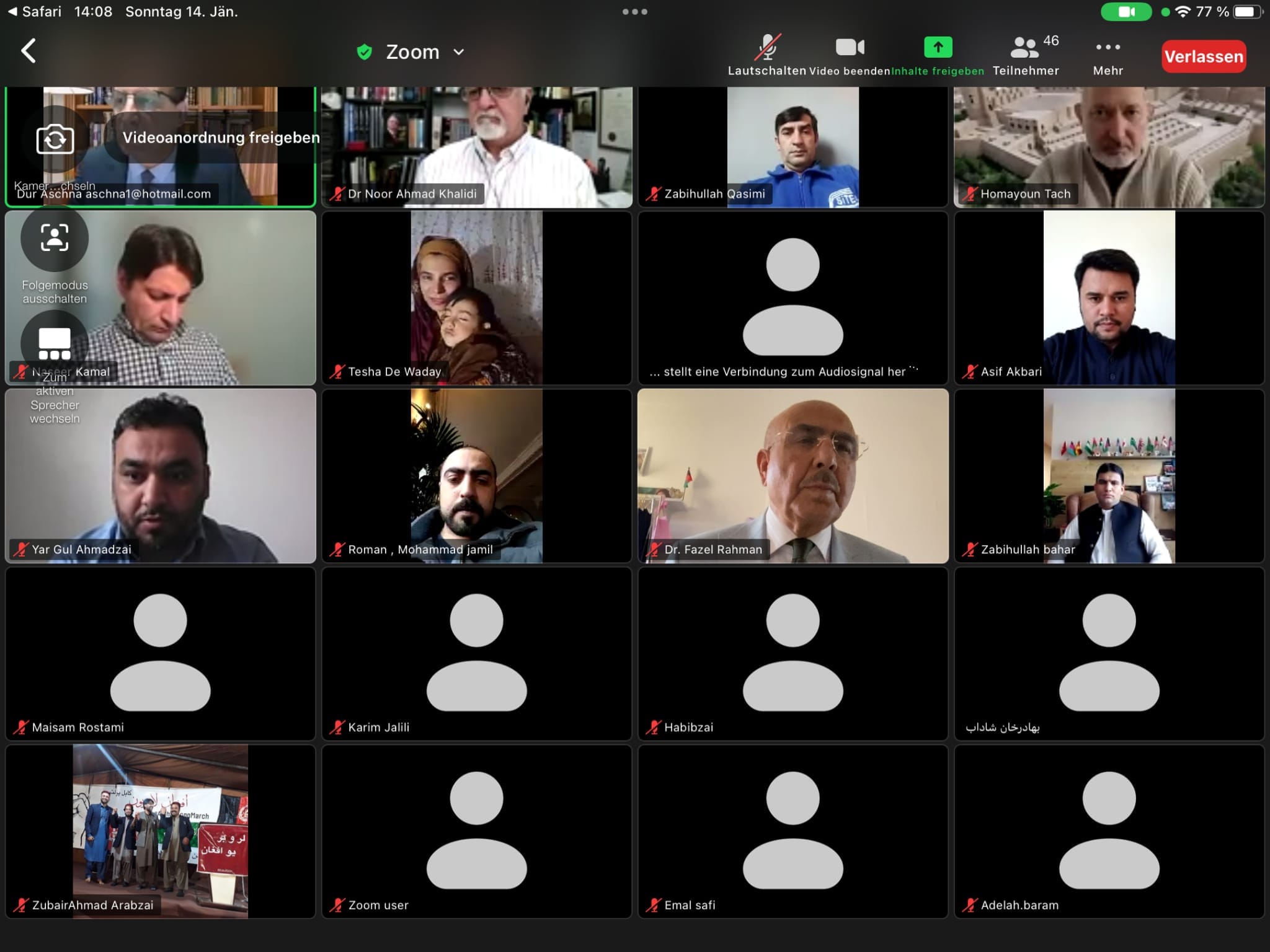Select ZubairAhmad Arabzai video tile

pyautogui.click(x=161, y=832)
